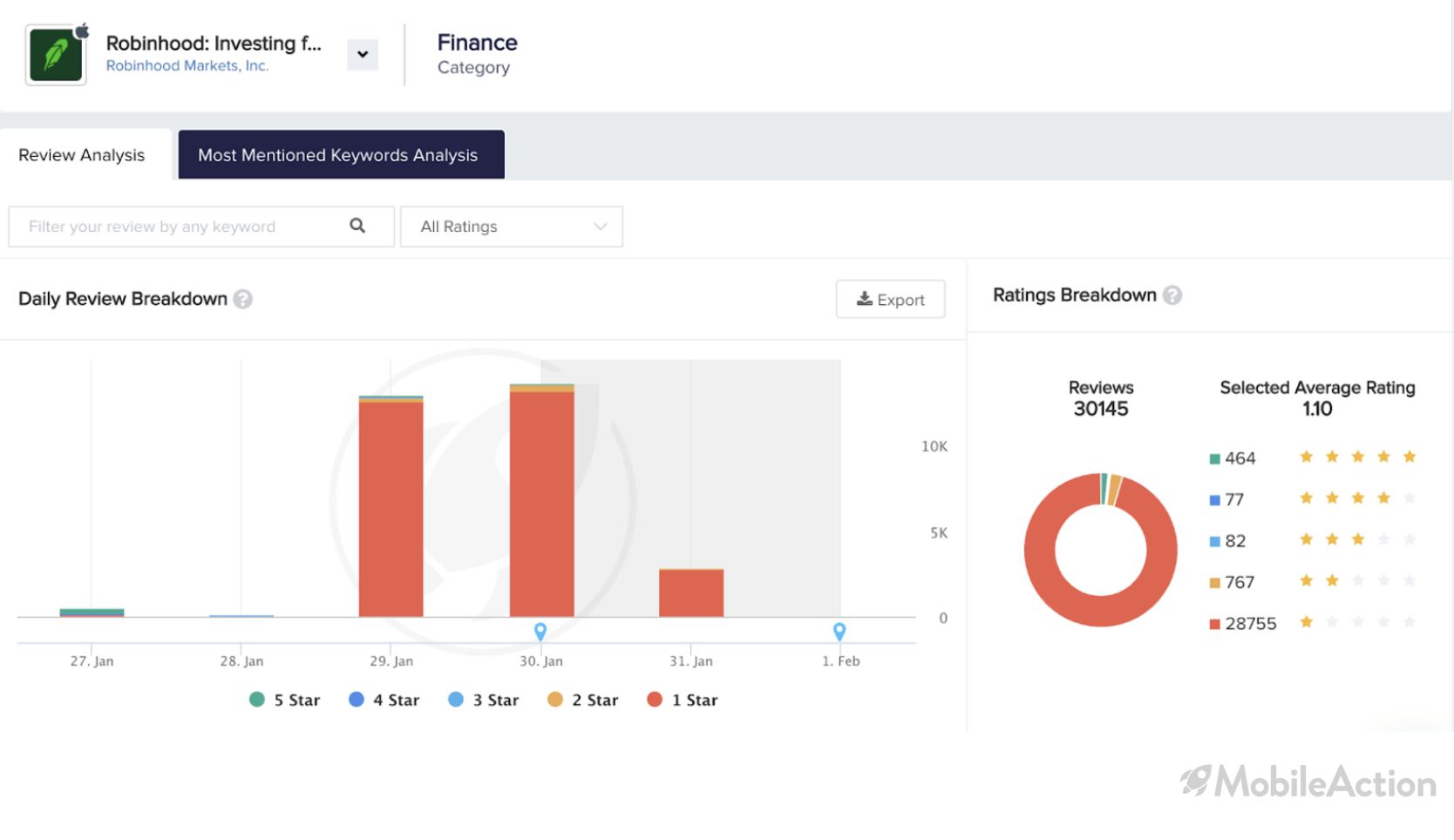The width and height of the screenshot is (1454, 840).
Task: Open Most Mentioned Keywords Analysis tab
Action: (341, 155)
